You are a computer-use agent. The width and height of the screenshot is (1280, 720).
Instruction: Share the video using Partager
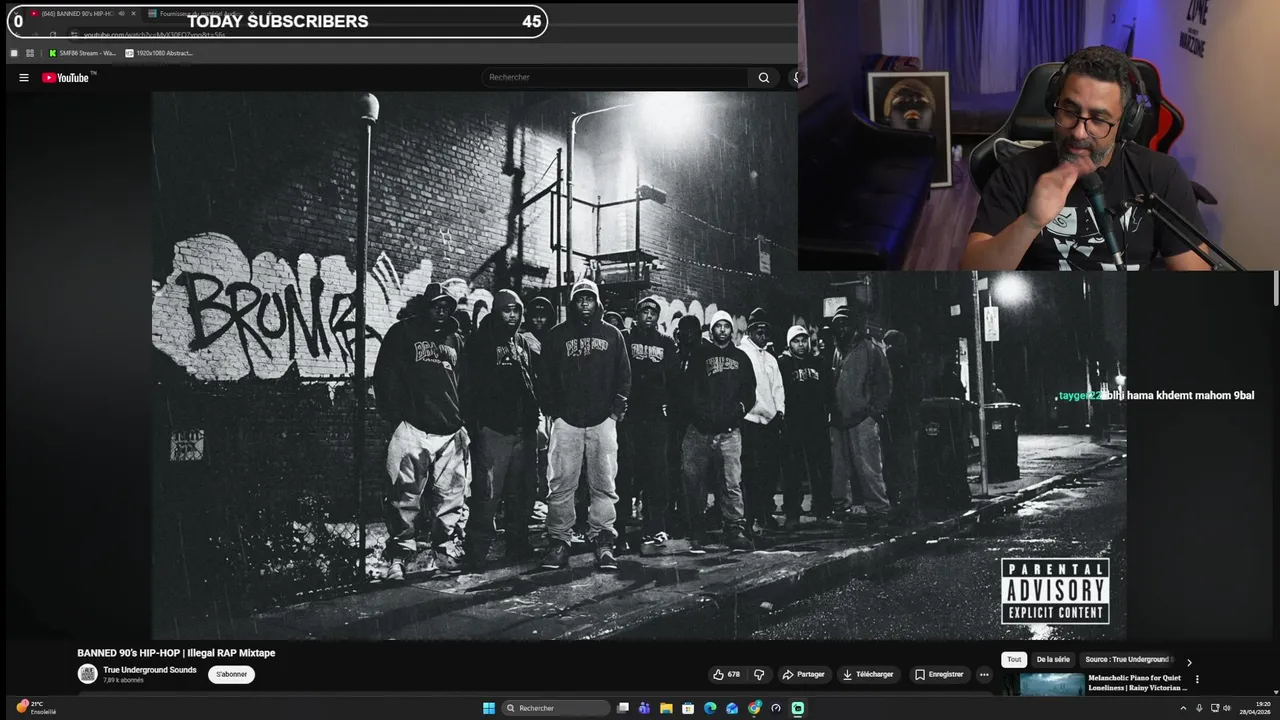point(803,674)
